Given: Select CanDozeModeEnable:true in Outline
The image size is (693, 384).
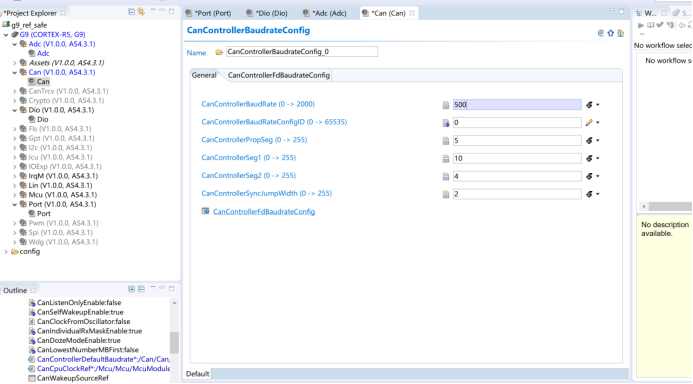Looking at the screenshot, I should point(79,341).
